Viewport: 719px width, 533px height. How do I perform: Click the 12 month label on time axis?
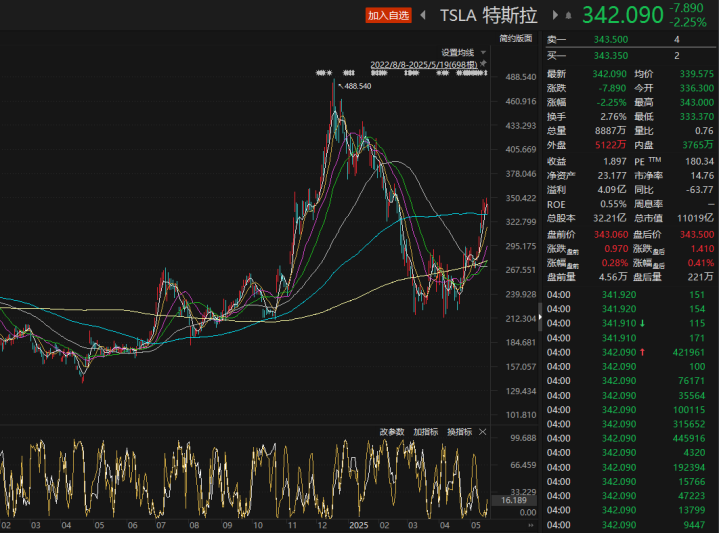coord(322,526)
